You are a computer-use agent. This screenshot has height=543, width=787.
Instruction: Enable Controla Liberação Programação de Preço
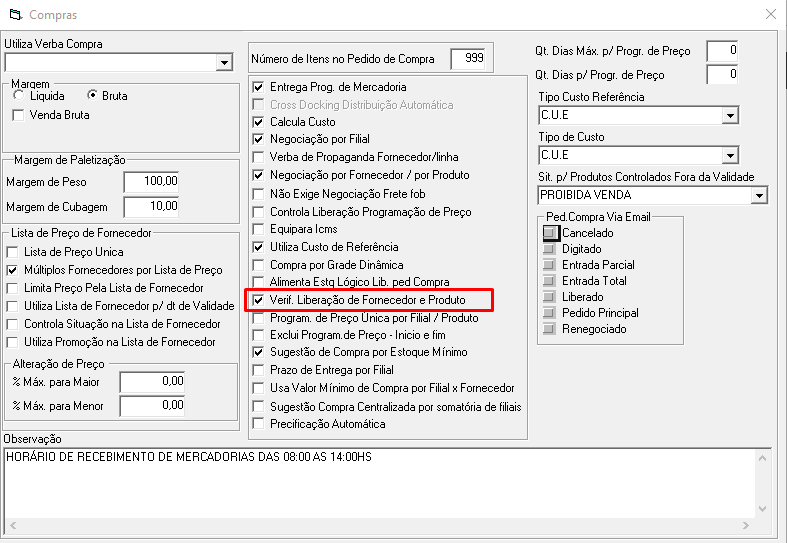click(258, 212)
